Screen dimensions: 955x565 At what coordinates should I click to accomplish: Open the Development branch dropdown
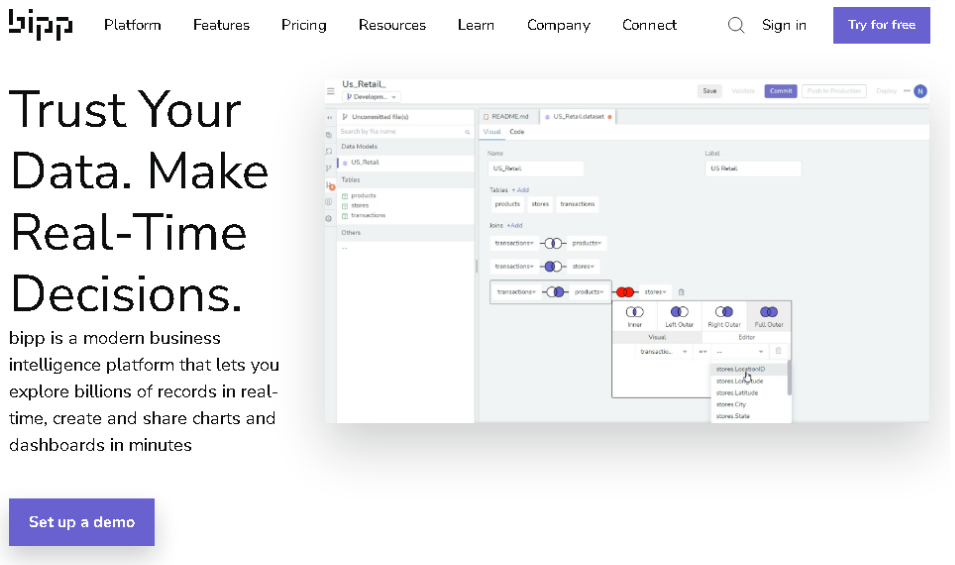pos(371,97)
